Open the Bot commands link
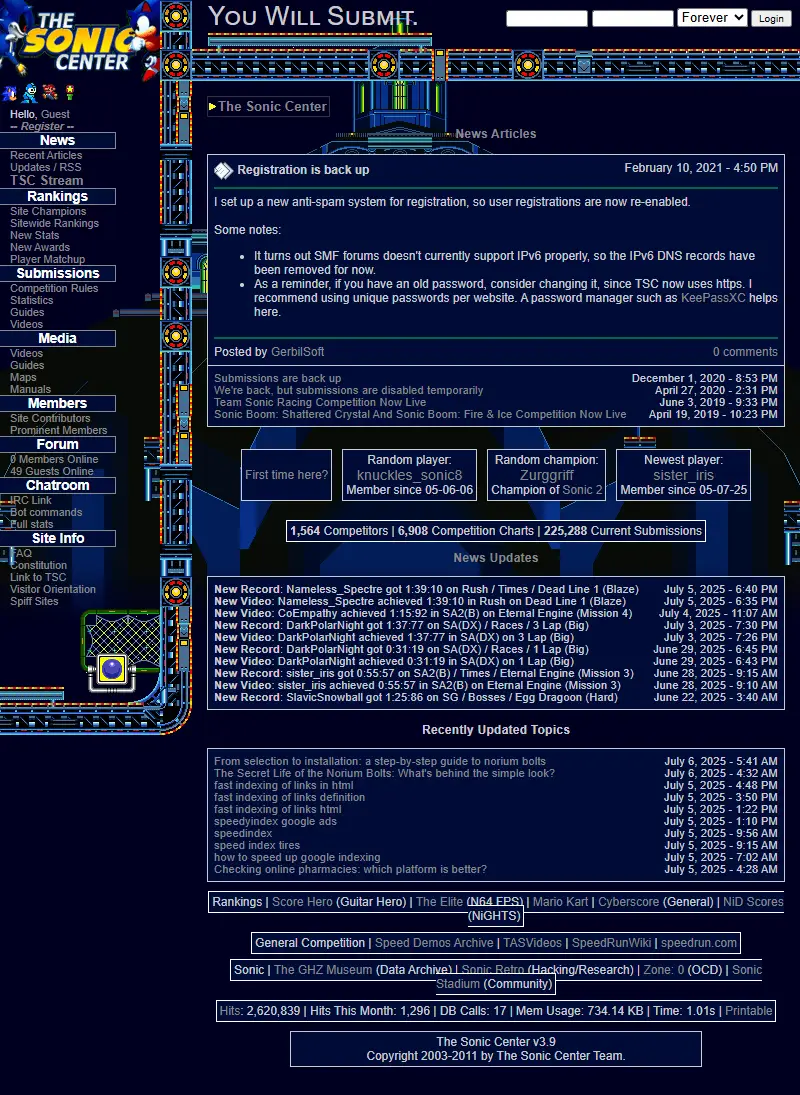 tap(46, 512)
